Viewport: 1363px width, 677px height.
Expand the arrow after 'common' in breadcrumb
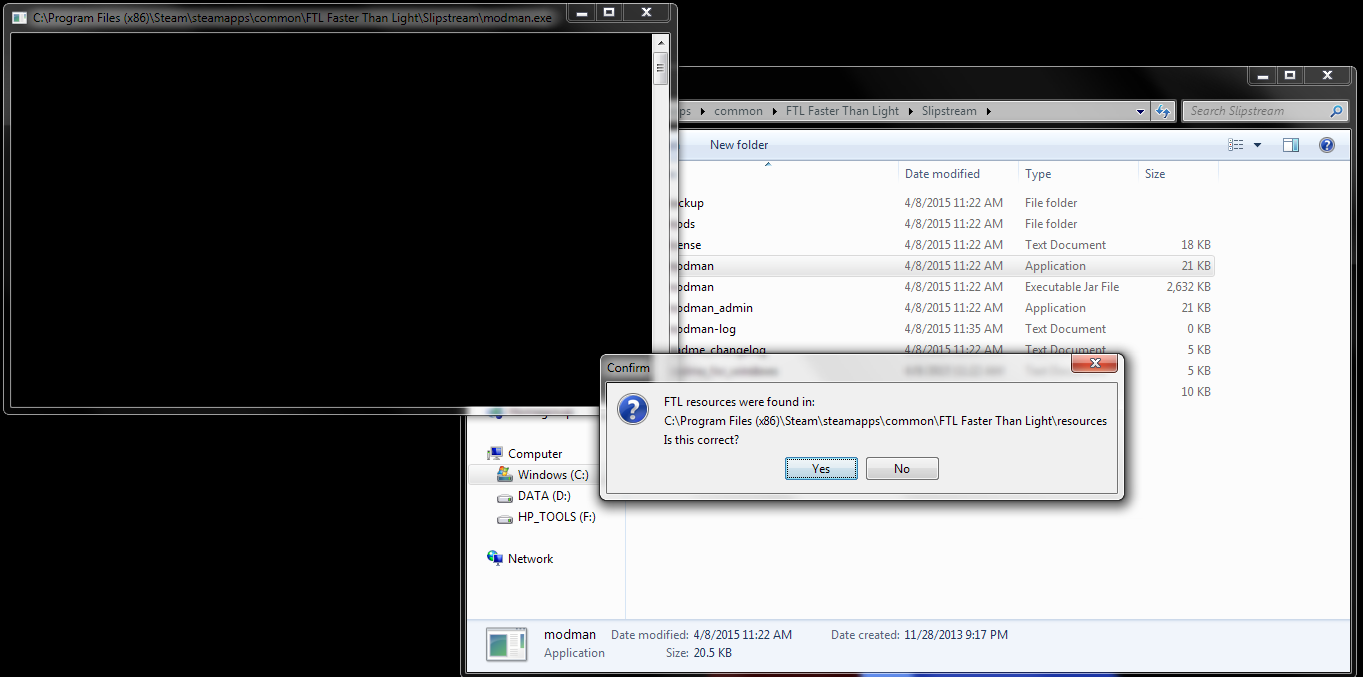774,111
